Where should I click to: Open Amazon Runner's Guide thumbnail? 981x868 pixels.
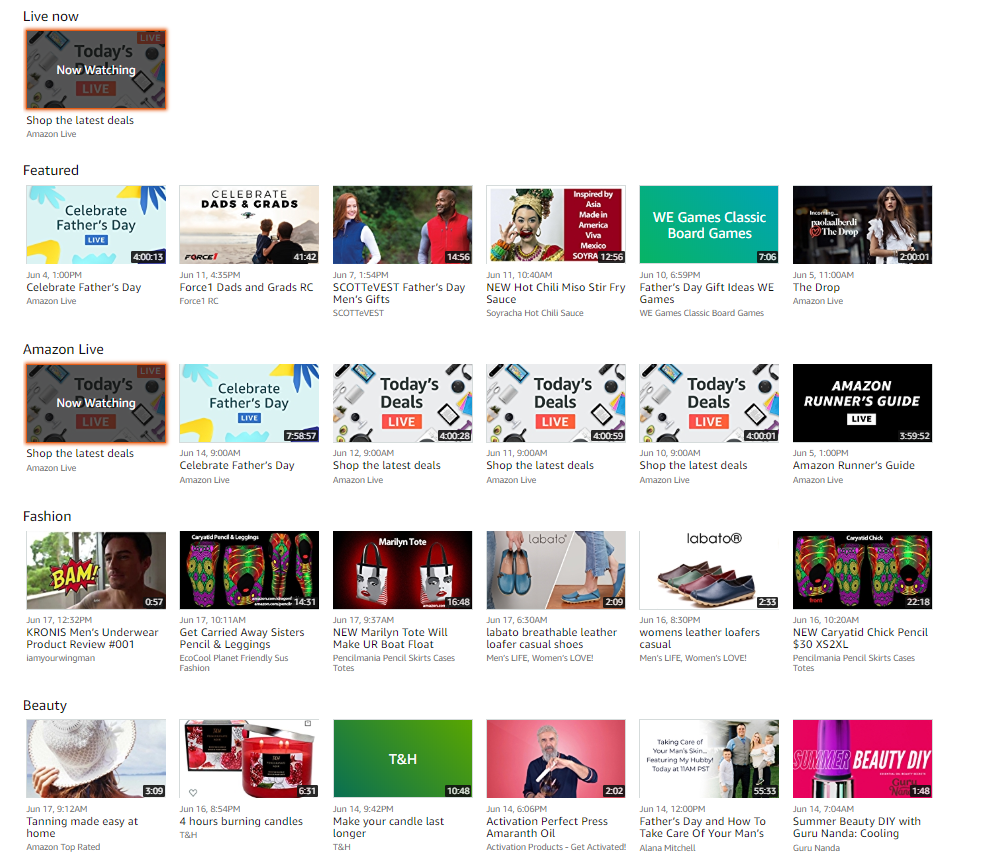[x=862, y=403]
